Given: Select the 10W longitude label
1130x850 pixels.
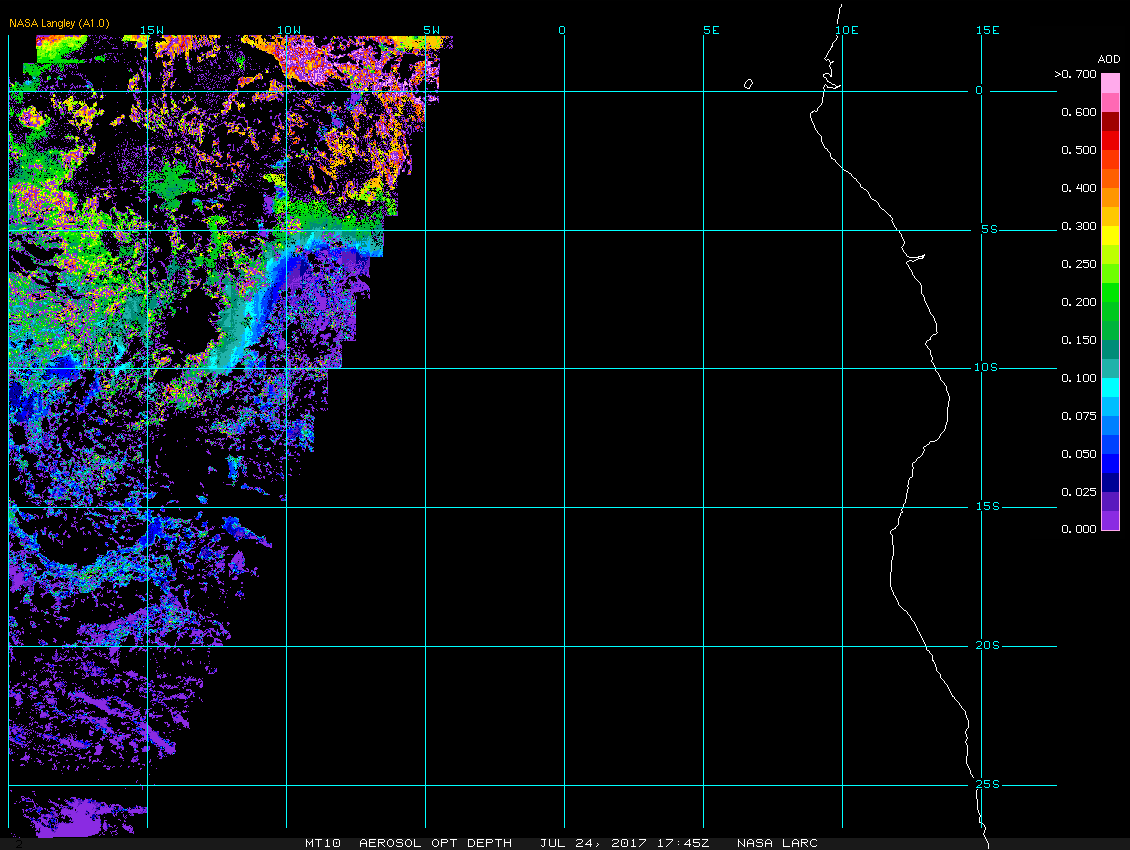Looking at the screenshot, I should pyautogui.click(x=289, y=30).
